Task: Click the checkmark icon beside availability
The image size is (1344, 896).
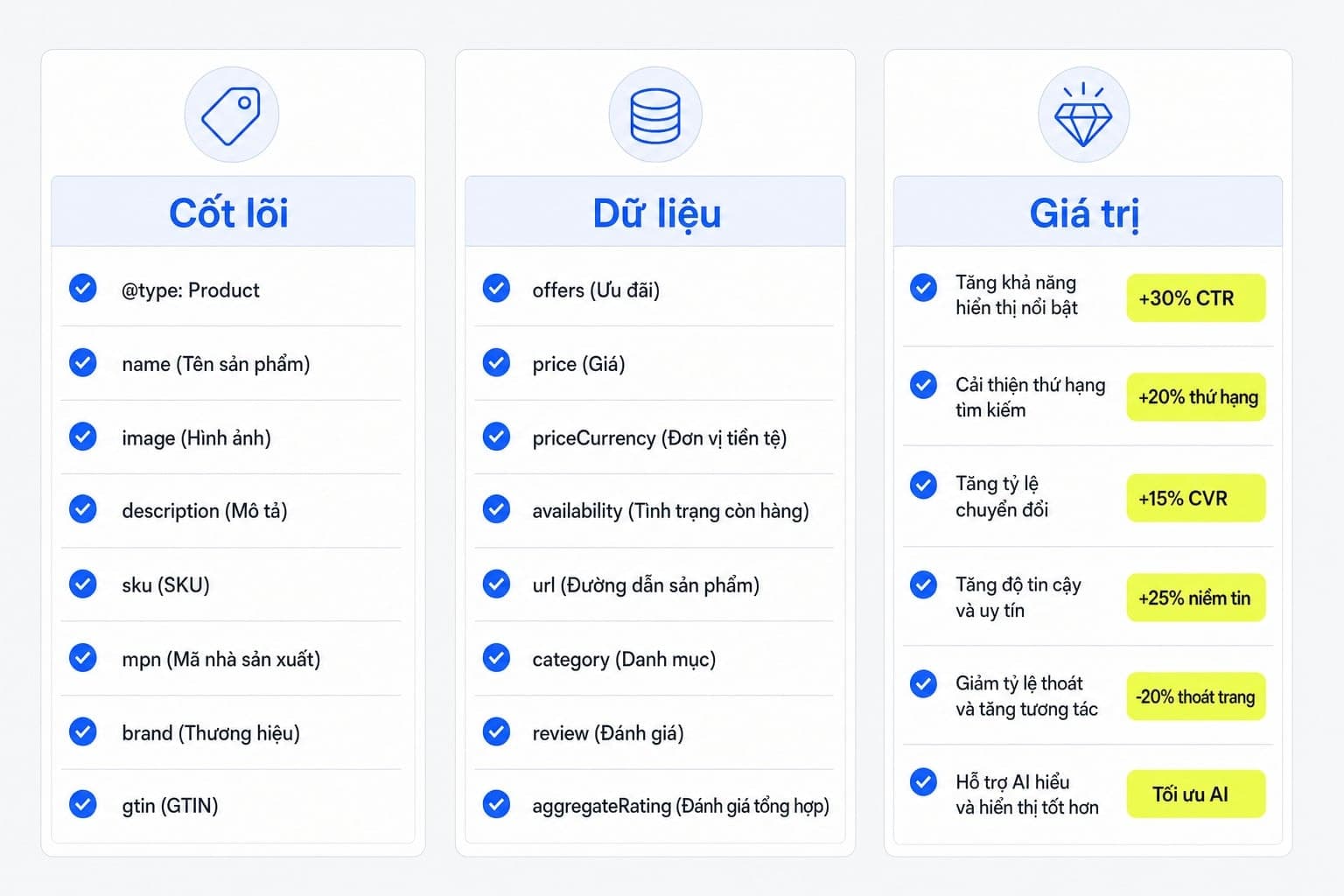Action: (x=496, y=509)
